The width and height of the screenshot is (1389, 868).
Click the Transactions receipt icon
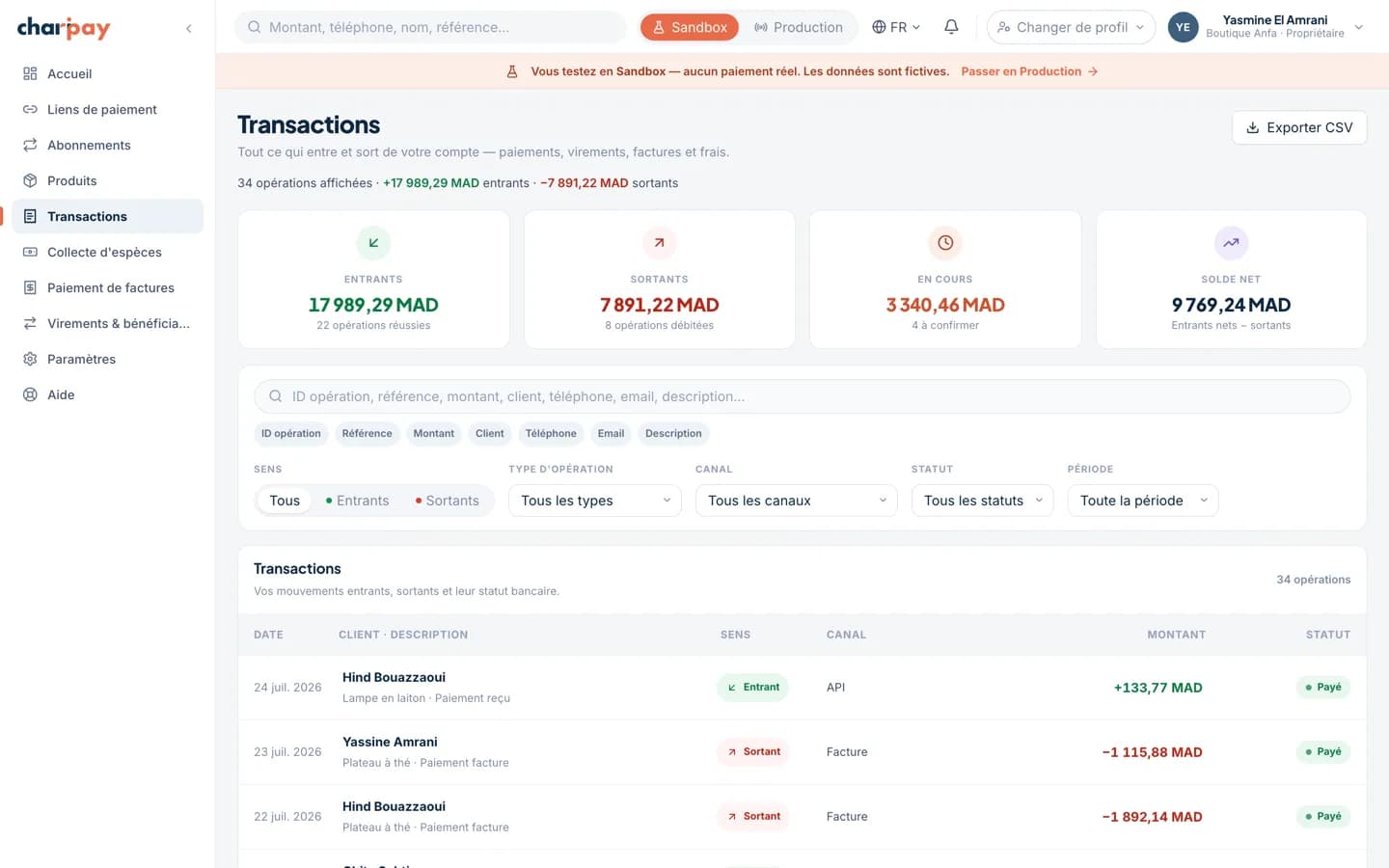30,216
